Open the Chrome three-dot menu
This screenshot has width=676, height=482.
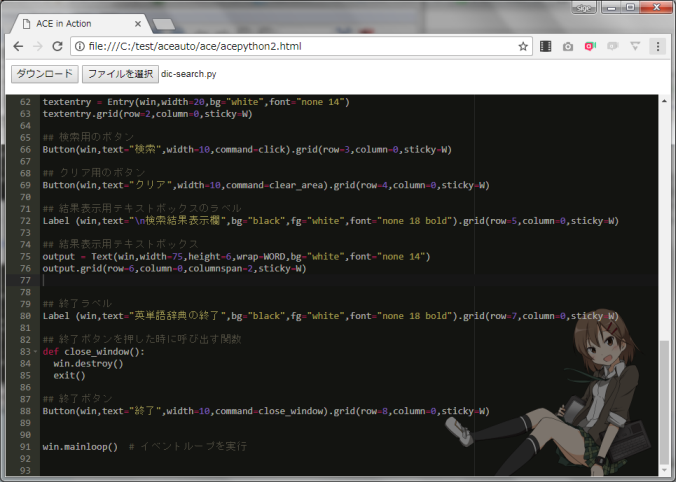pos(658,46)
